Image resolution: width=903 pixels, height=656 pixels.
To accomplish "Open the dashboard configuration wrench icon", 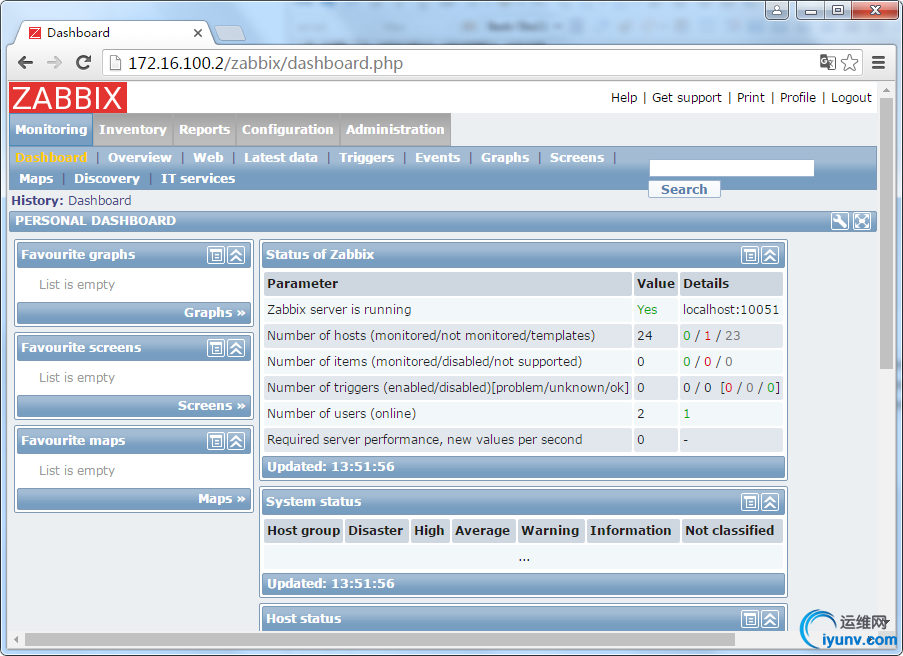I will coord(840,221).
